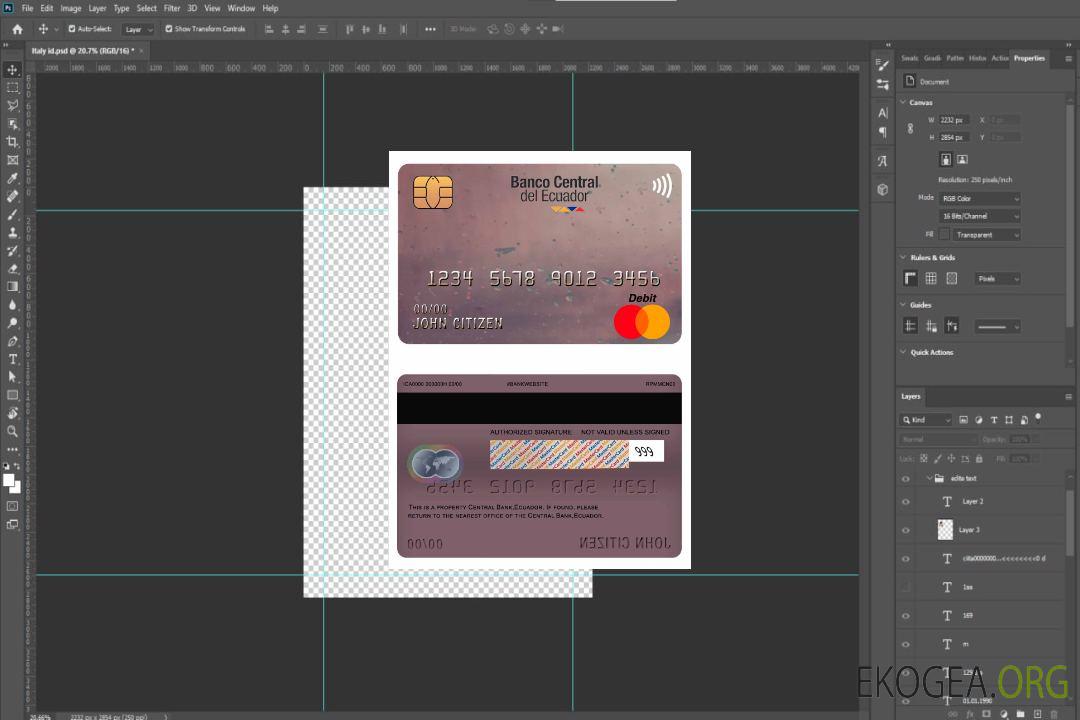The height and width of the screenshot is (720, 1080).
Task: Open the Fill Transparent dropdown
Action: (986, 235)
